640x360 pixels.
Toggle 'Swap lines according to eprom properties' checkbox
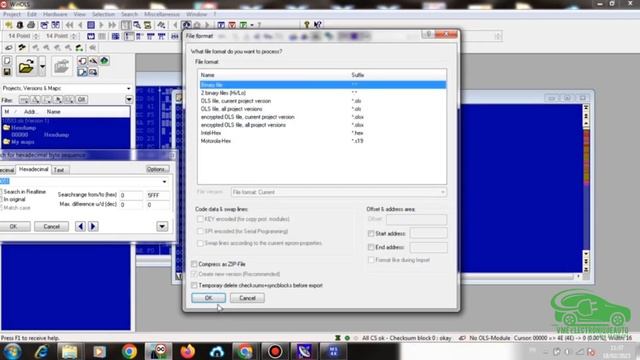[200, 243]
